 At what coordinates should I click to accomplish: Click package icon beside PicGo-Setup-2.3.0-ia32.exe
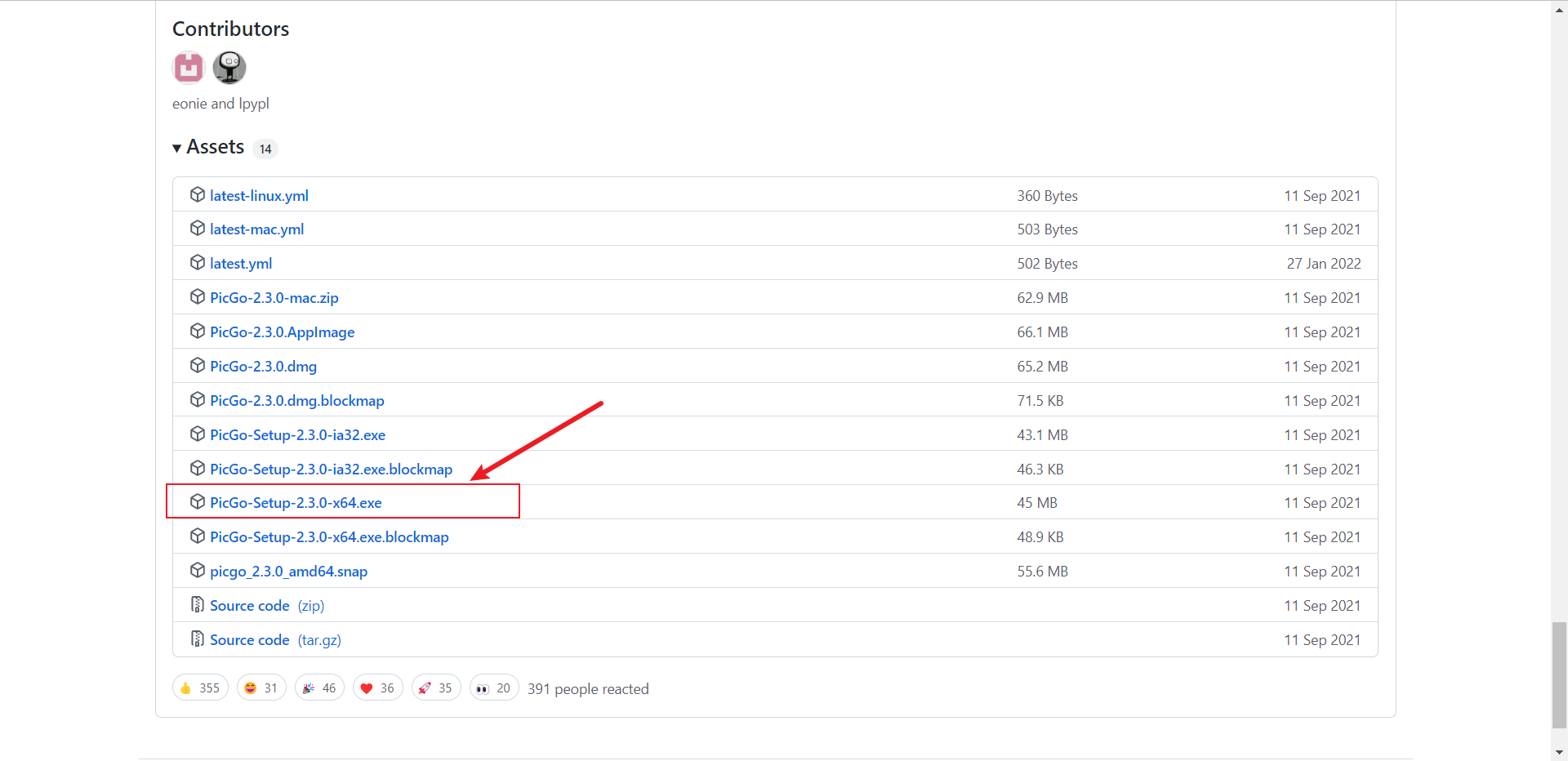[197, 434]
